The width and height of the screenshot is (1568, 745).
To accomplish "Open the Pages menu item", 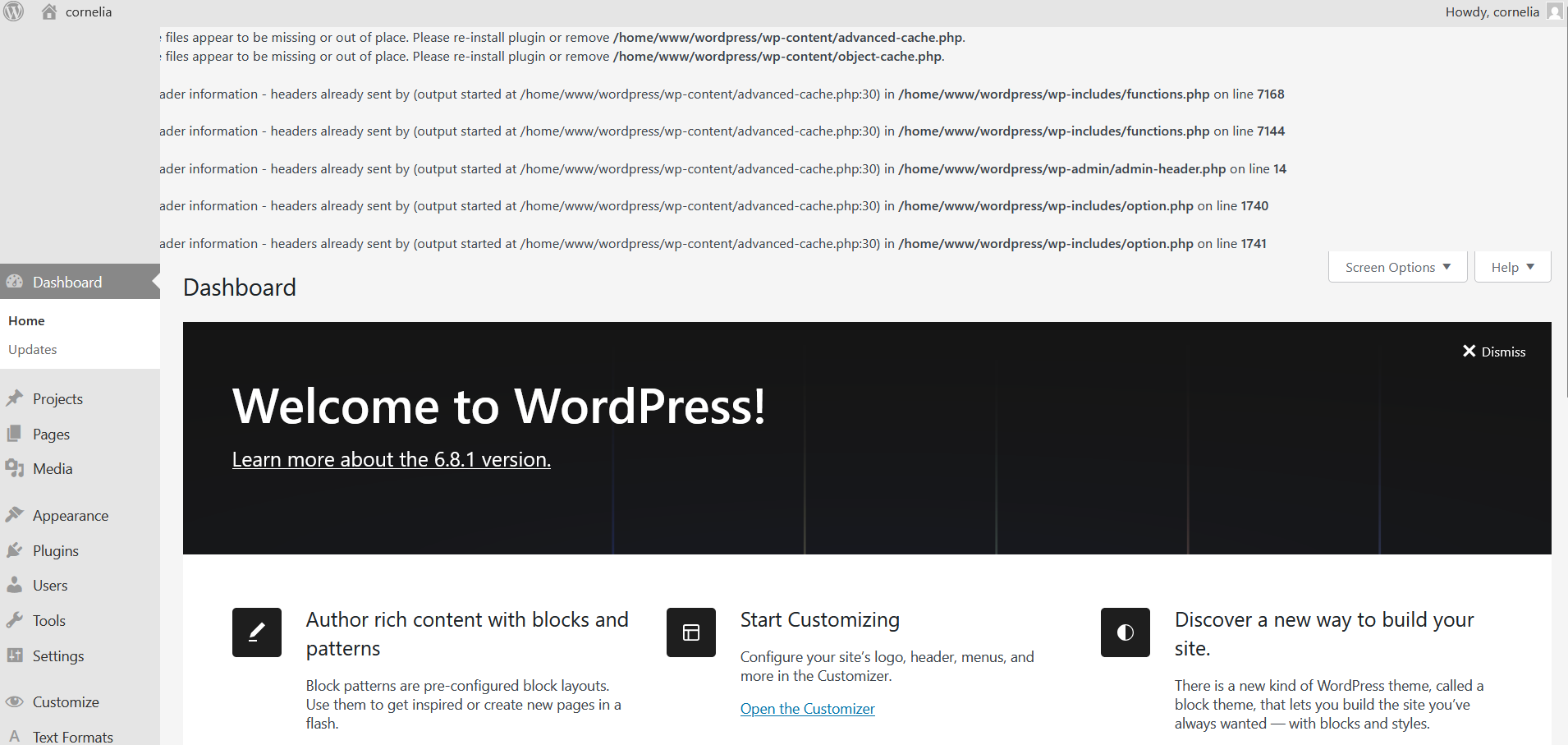I will (50, 434).
